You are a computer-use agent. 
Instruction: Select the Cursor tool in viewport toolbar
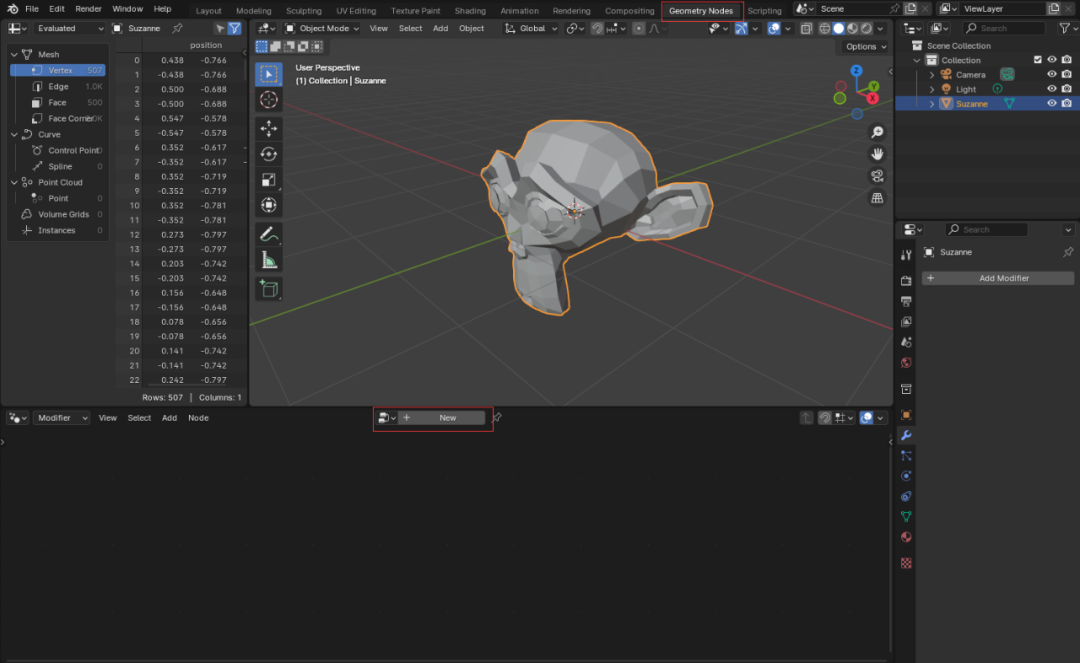pyautogui.click(x=268, y=100)
